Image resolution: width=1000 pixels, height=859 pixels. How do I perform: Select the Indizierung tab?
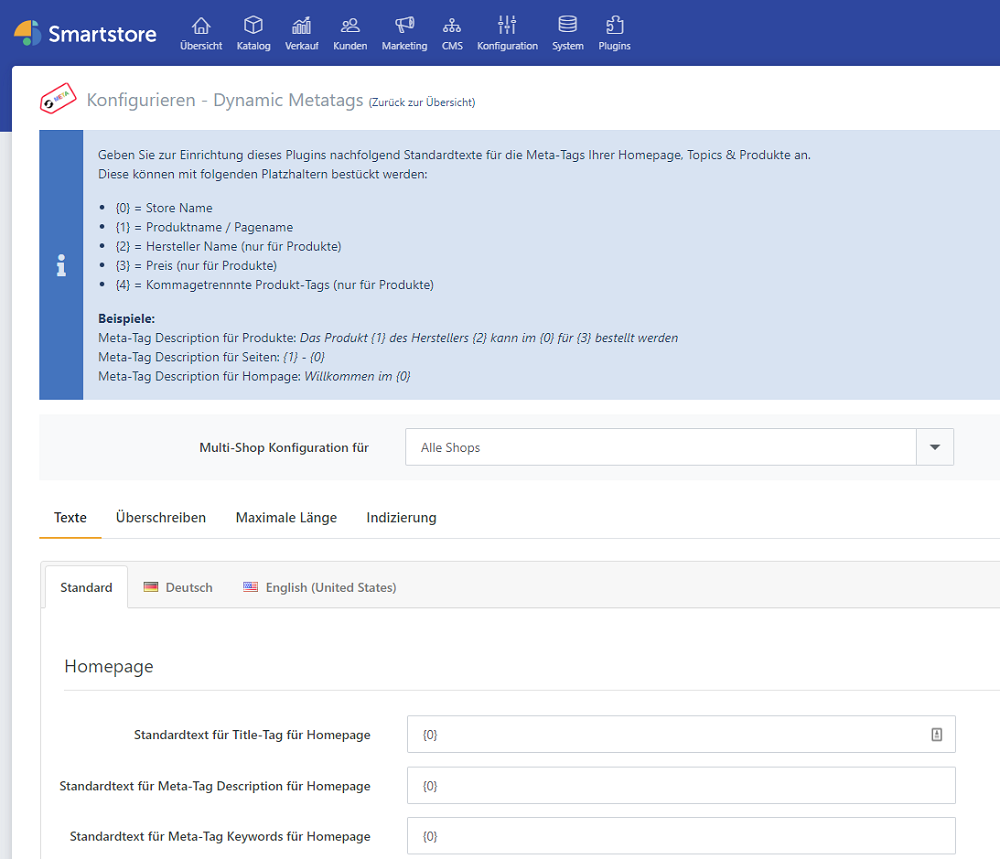pos(401,517)
